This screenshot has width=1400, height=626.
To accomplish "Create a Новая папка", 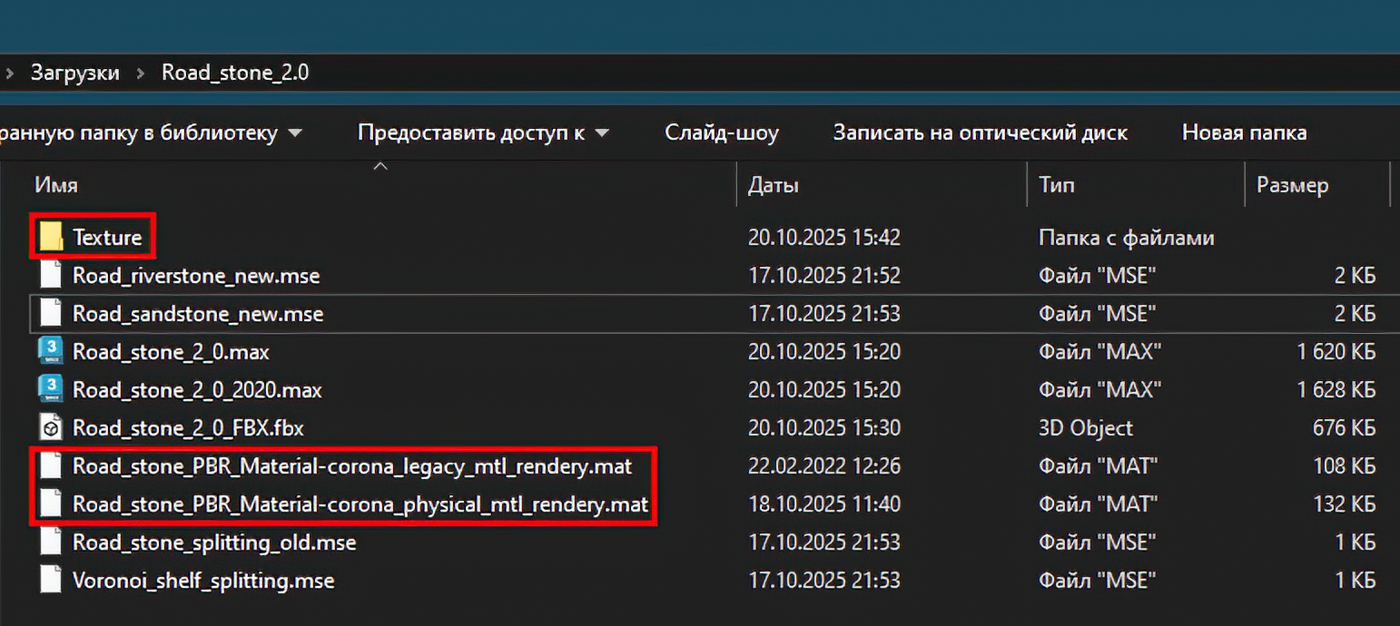I will tap(1244, 132).
